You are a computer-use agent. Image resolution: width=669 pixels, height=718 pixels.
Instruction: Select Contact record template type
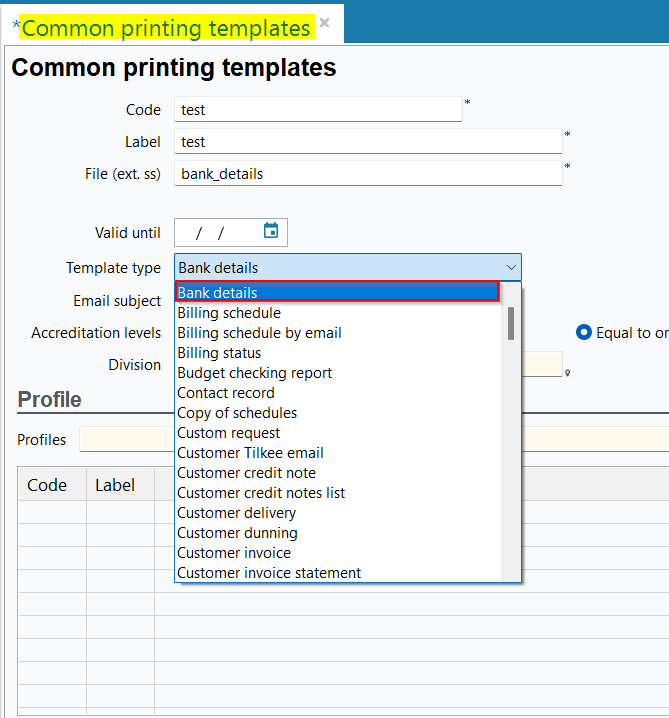pyautogui.click(x=225, y=393)
